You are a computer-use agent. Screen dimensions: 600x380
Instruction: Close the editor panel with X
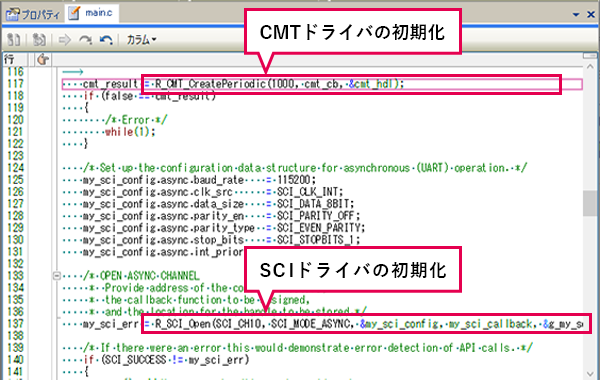(591, 15)
